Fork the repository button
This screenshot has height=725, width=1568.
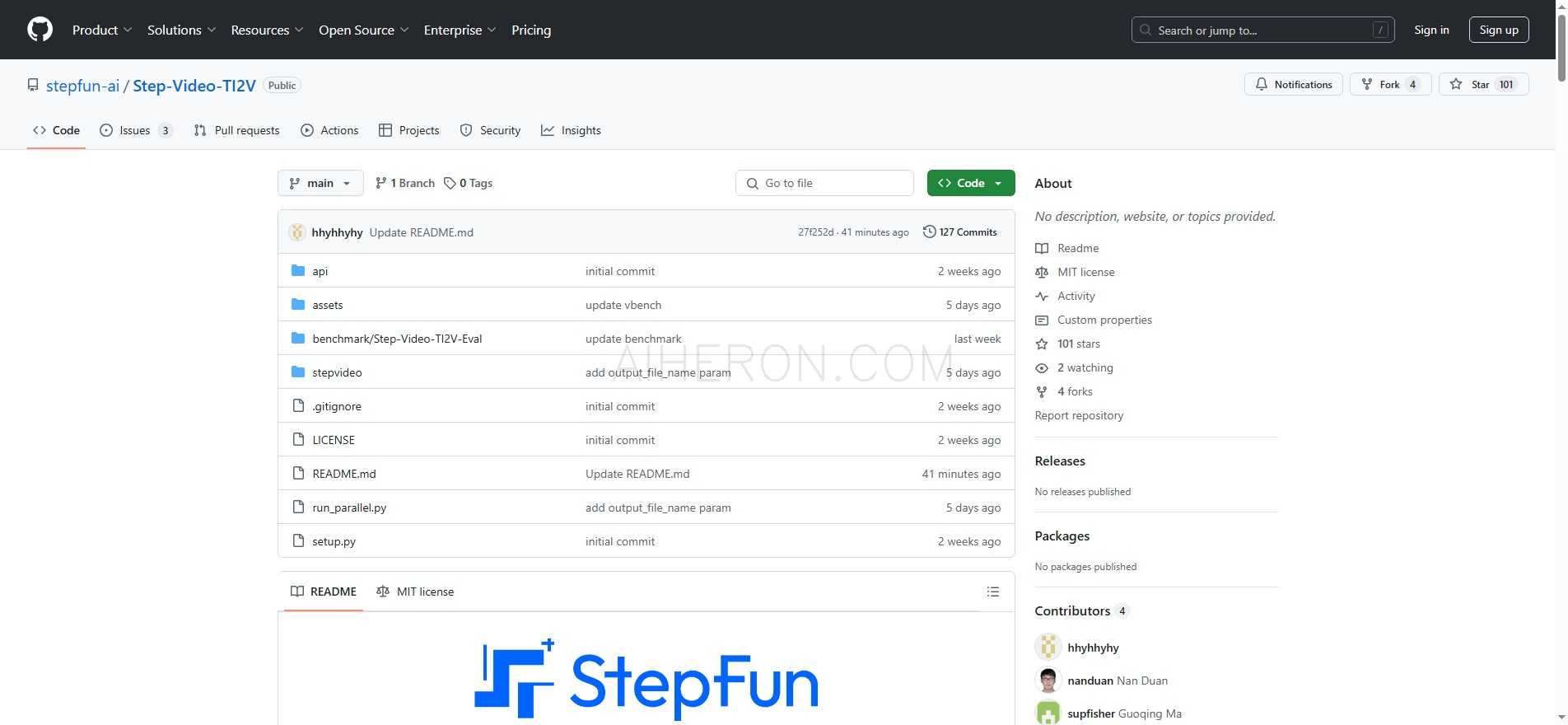coord(1390,84)
